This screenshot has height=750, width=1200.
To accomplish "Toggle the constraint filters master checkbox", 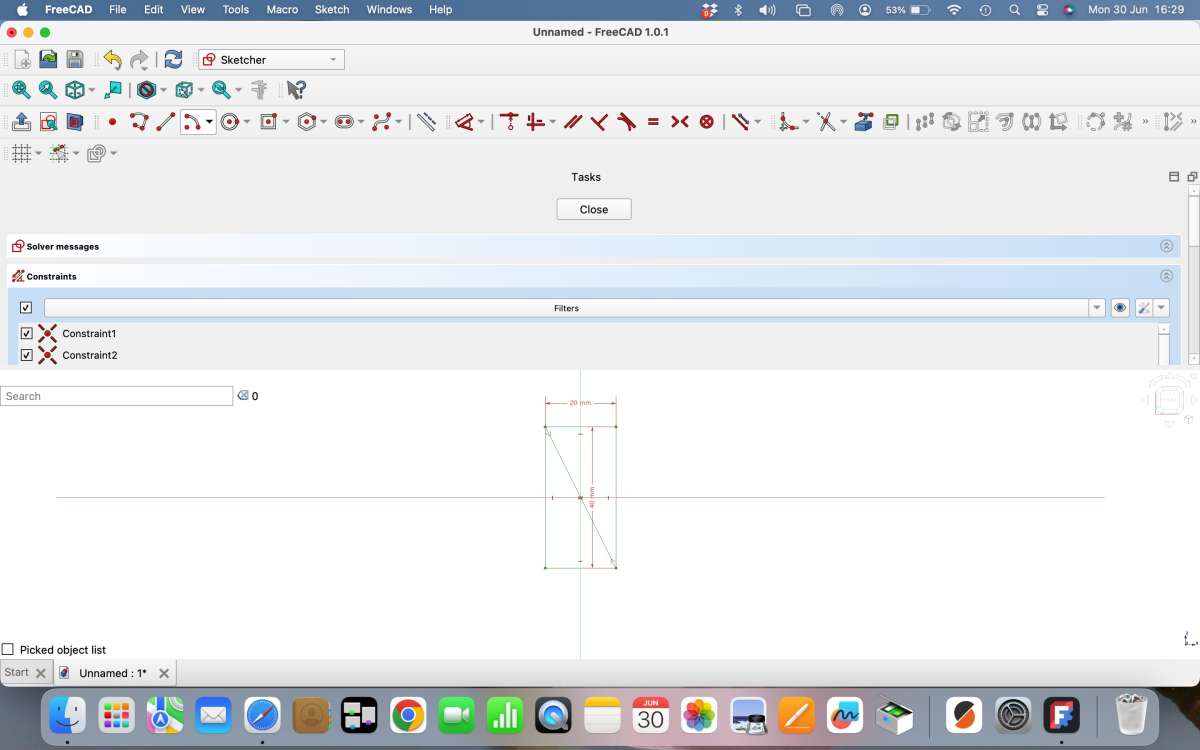I will pyautogui.click(x=26, y=308).
